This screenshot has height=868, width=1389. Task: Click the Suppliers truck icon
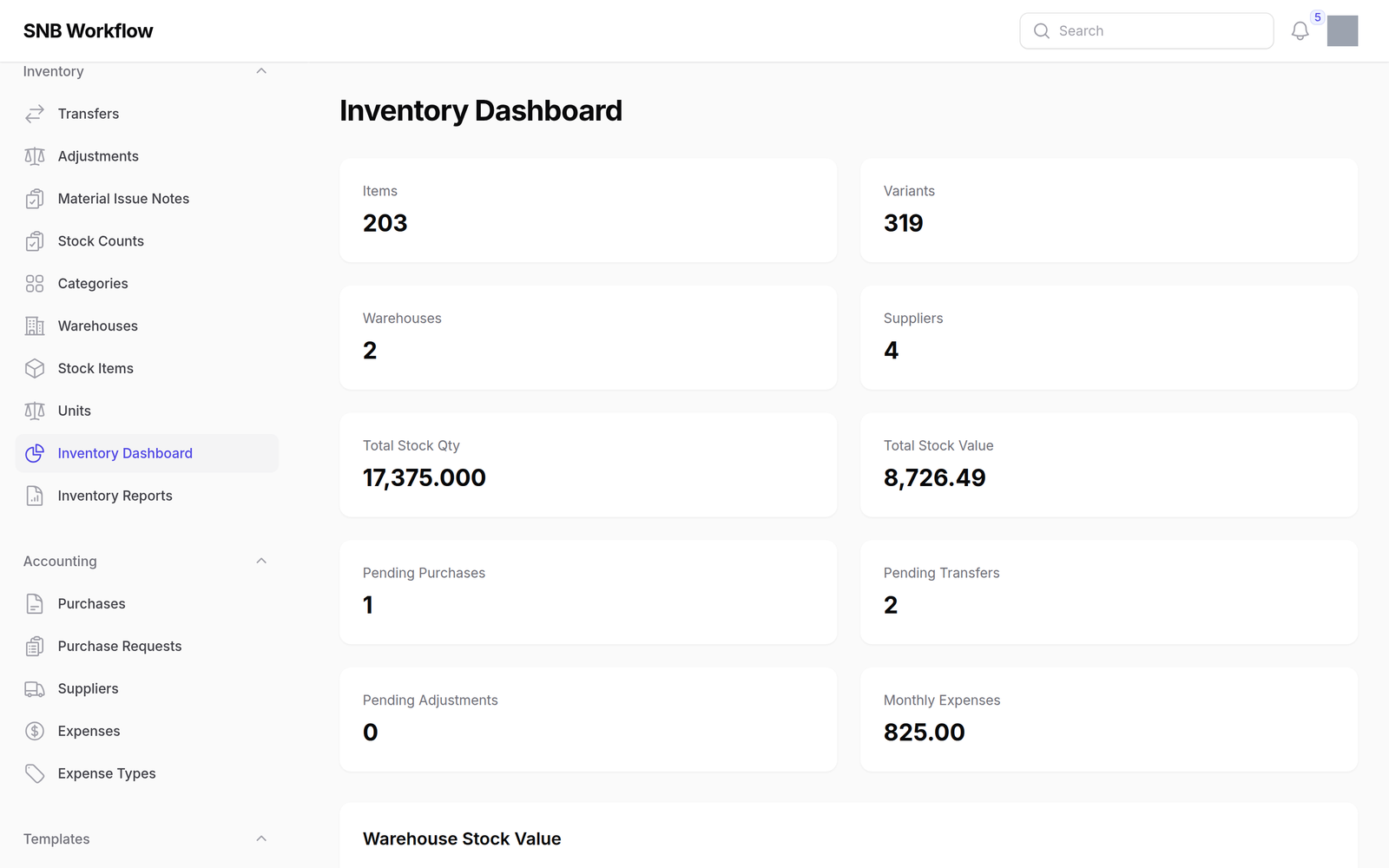(x=35, y=689)
